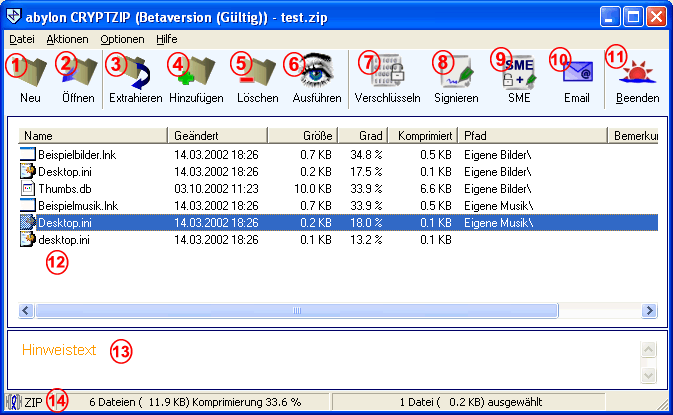
Task: Click the file icon of Beispielbilder.lnk
Action: 27,154
